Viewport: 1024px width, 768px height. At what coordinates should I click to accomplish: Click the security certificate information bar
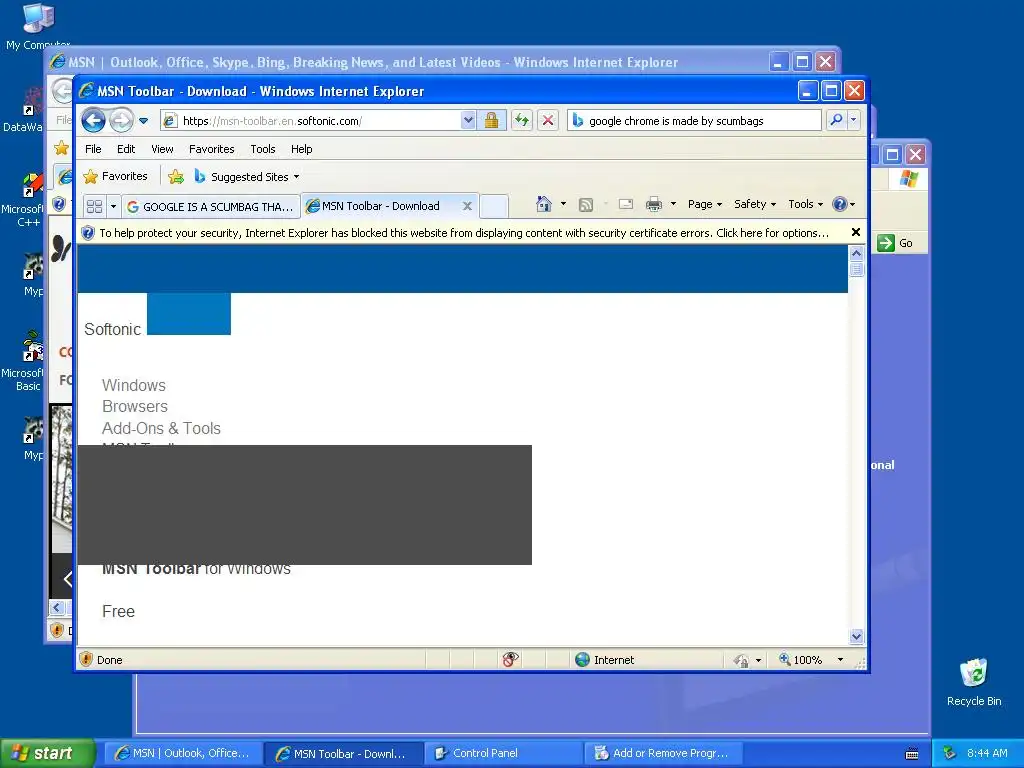click(464, 232)
